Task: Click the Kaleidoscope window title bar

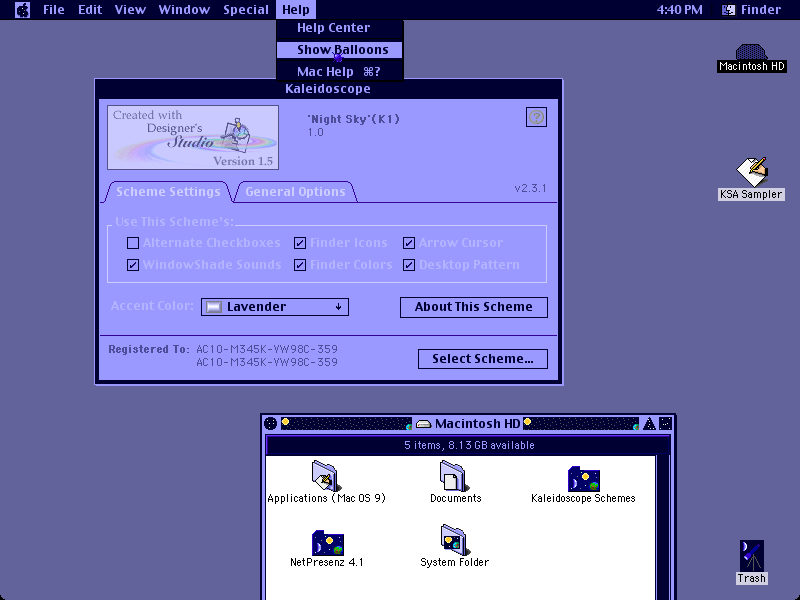Action: (328, 89)
